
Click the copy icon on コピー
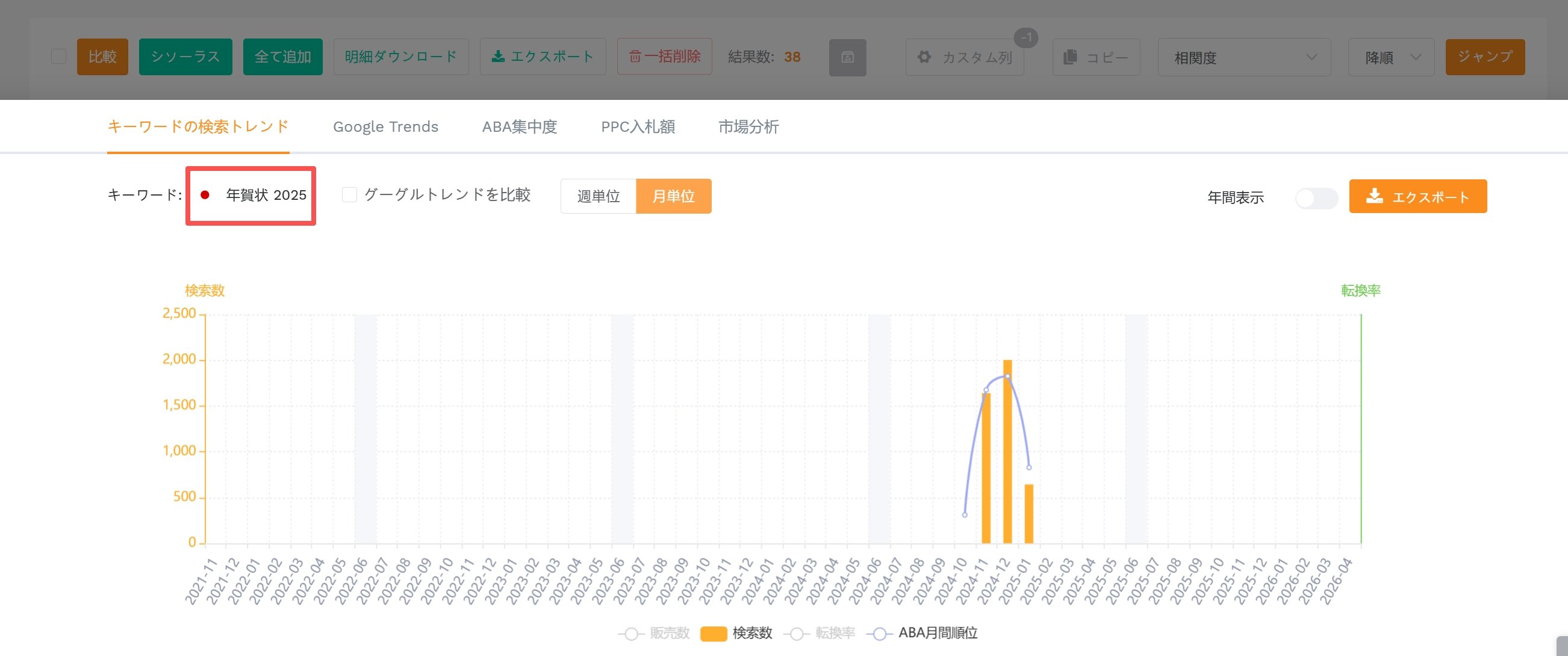[1069, 57]
